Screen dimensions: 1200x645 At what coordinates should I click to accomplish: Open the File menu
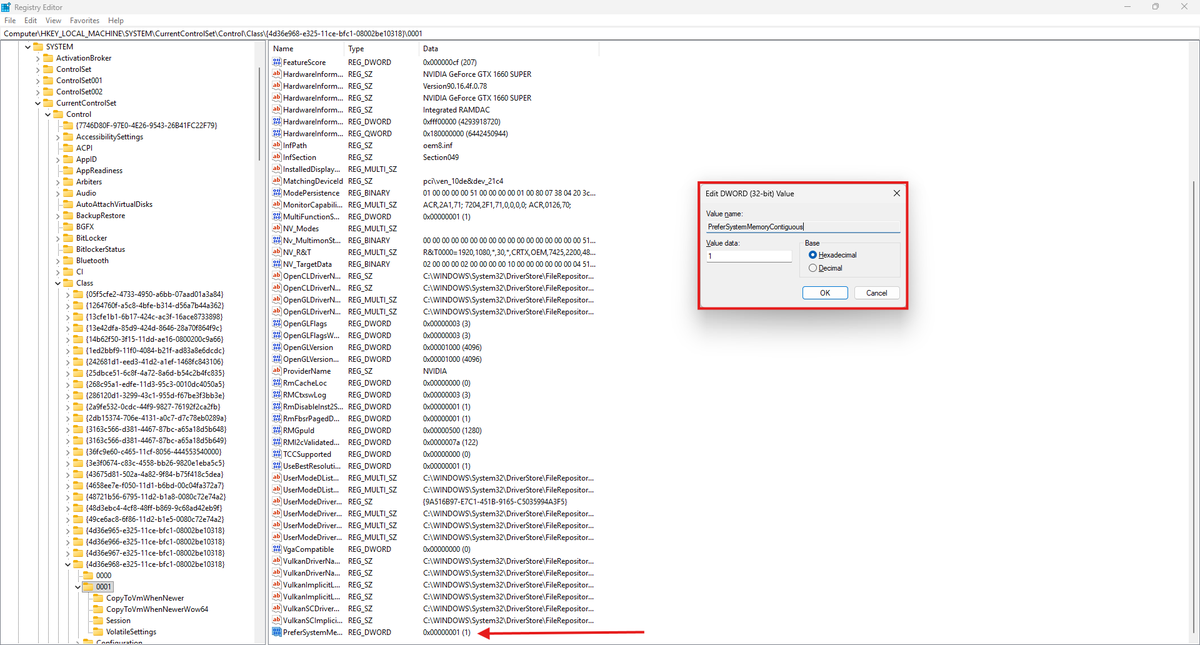pyautogui.click(x=10, y=20)
